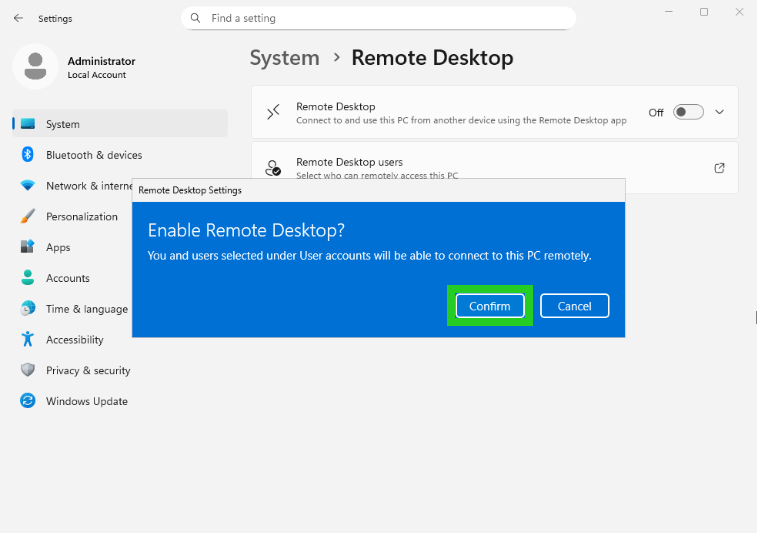Open Bluetooth & devices settings
The height and width of the screenshot is (533, 757).
(120, 154)
